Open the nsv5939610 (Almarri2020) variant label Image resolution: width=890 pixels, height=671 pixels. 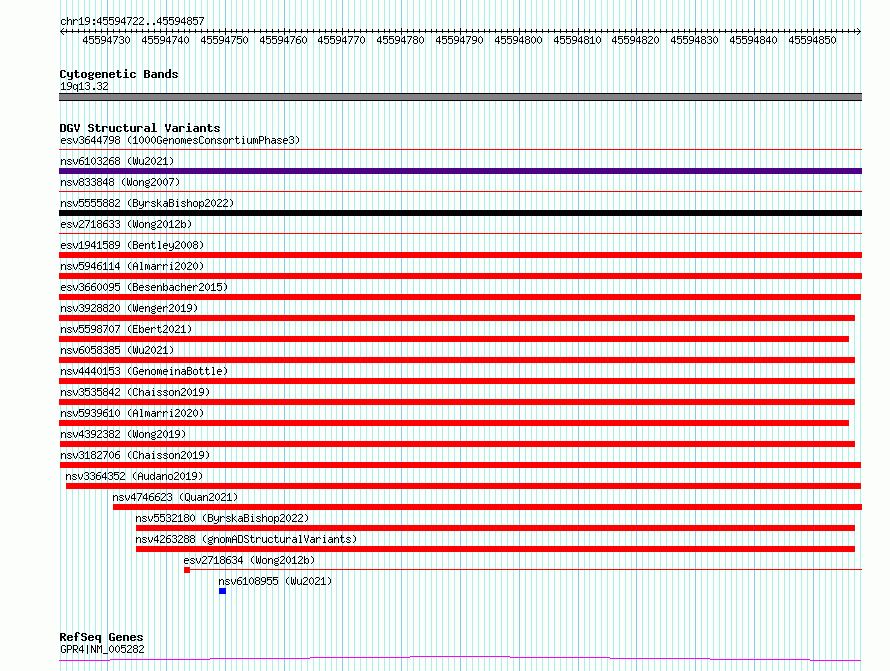pyautogui.click(x=132, y=413)
